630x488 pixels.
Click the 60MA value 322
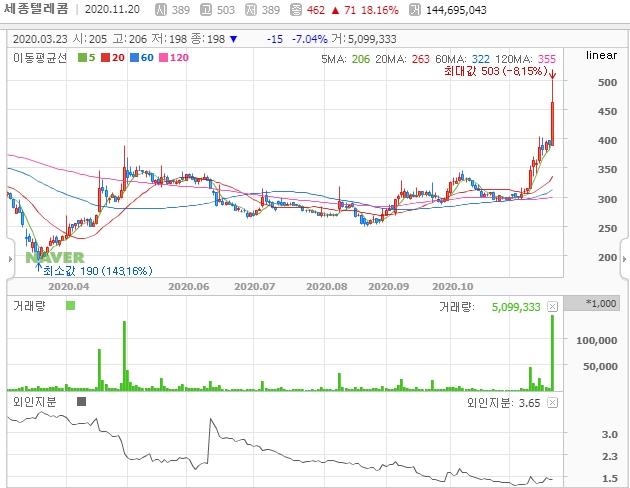click(481, 59)
